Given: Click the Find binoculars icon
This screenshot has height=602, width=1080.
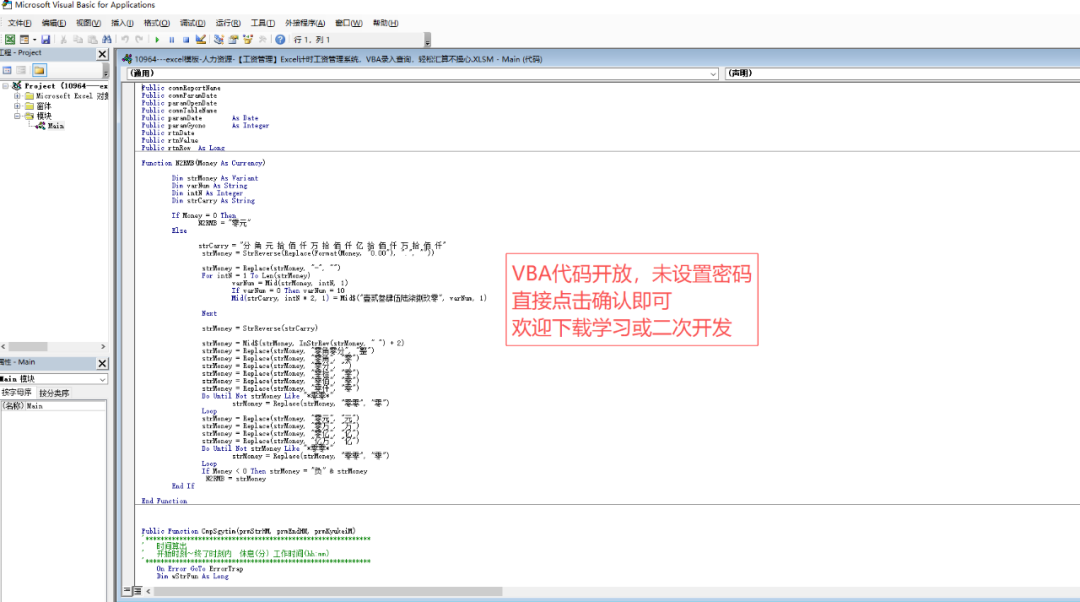Looking at the screenshot, I should click(x=107, y=39).
